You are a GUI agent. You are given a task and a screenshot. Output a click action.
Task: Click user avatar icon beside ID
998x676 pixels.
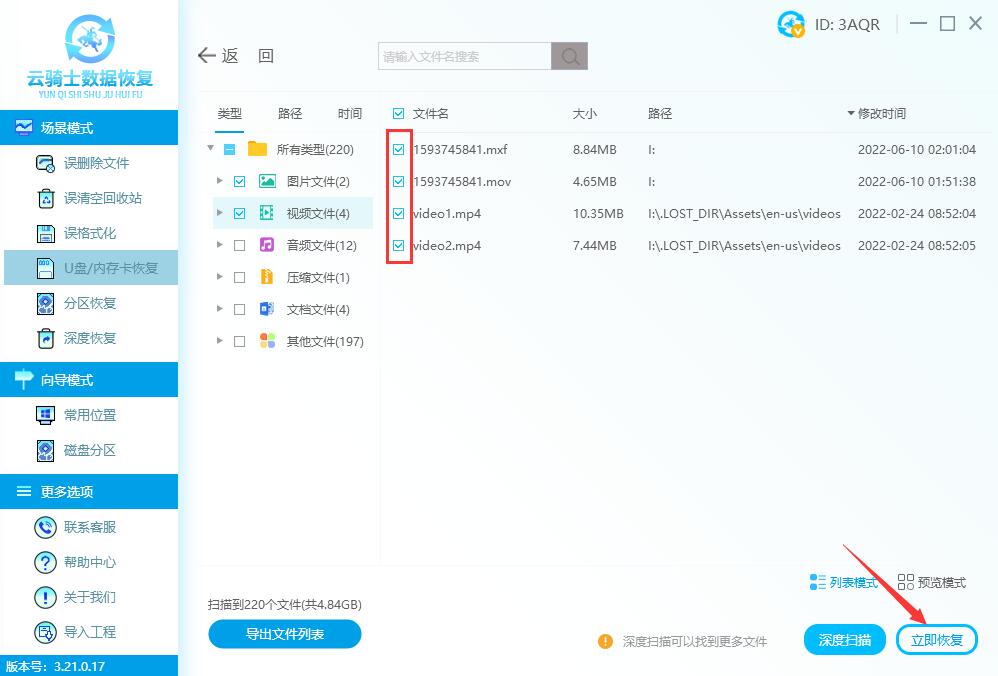click(791, 25)
